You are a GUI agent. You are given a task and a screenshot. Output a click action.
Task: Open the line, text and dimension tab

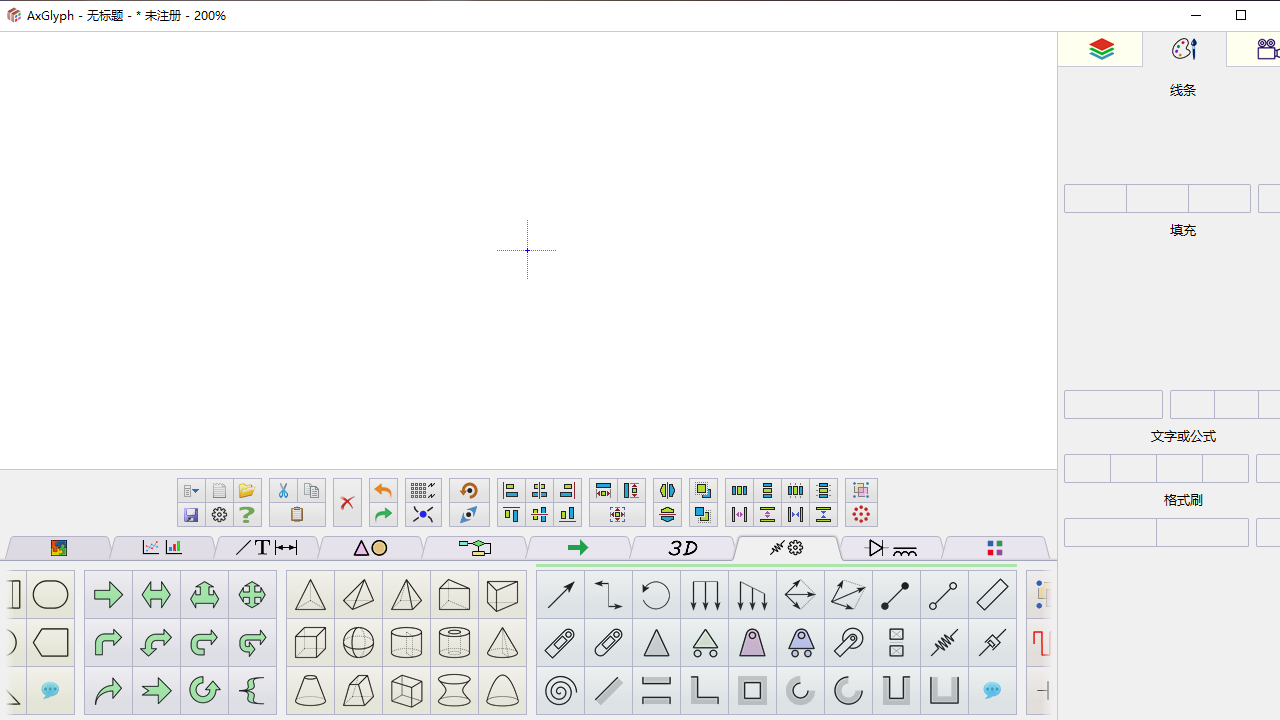click(266, 548)
